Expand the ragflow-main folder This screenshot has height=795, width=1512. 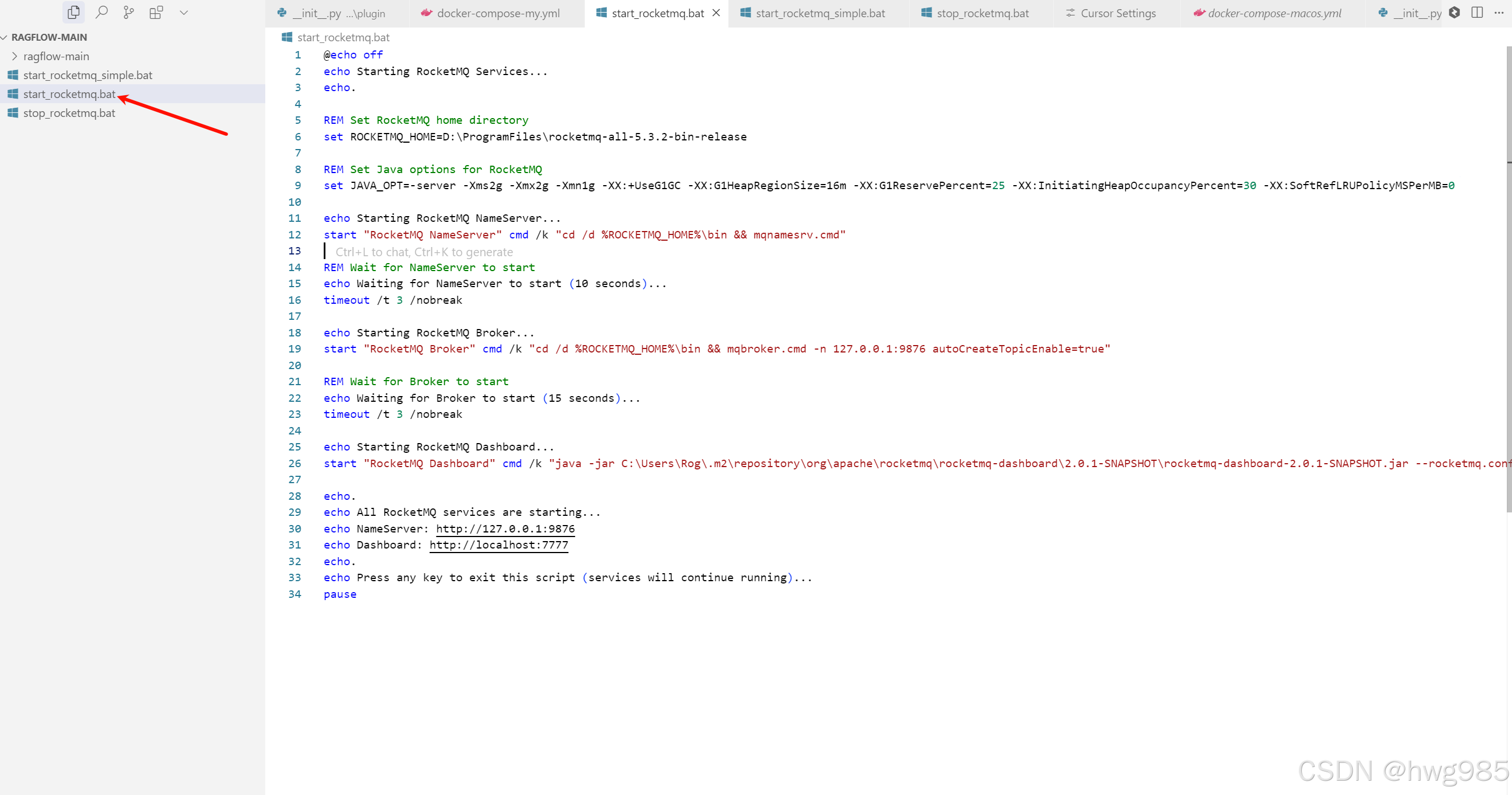(56, 56)
